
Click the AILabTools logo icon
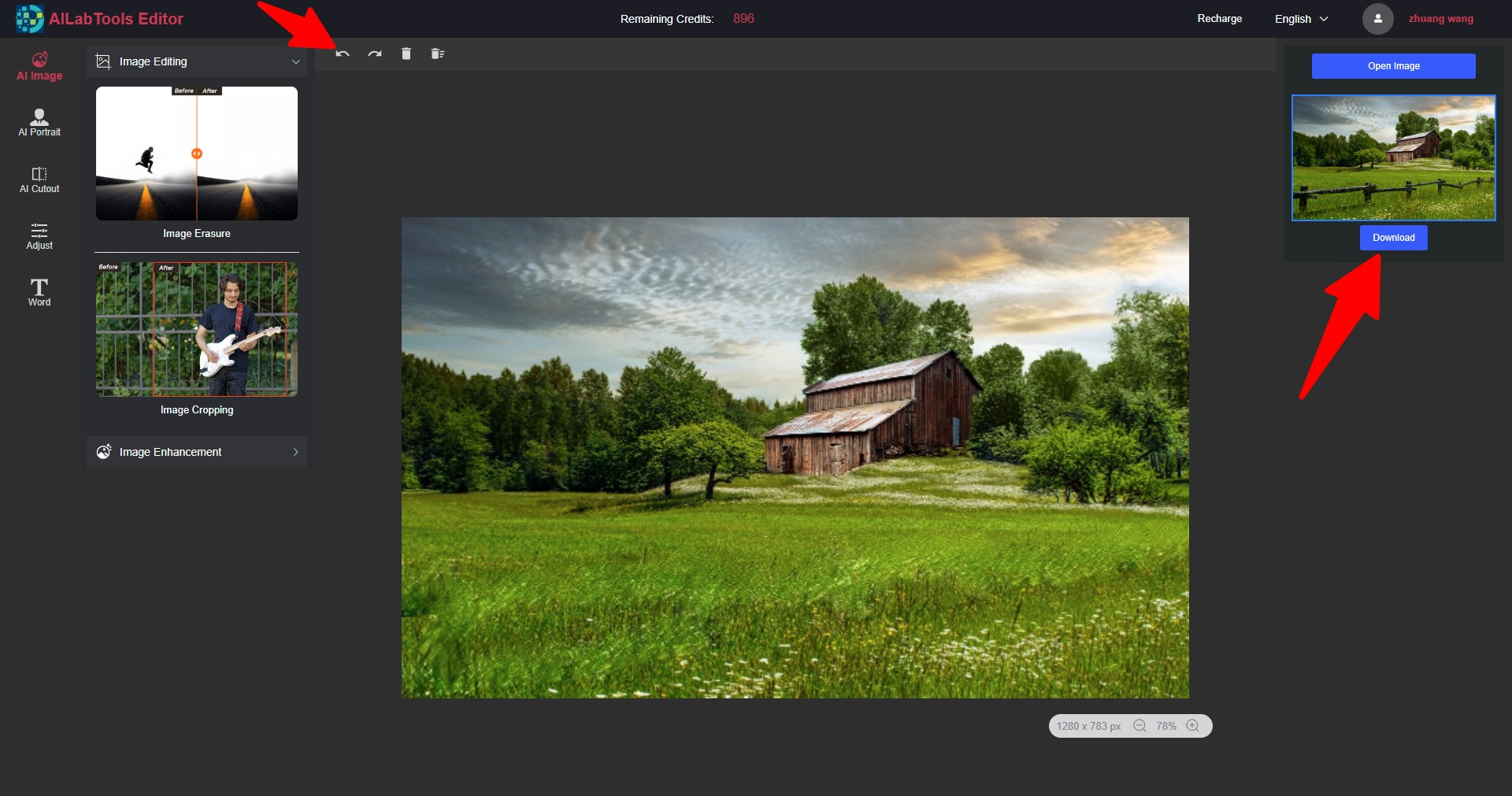(30, 19)
